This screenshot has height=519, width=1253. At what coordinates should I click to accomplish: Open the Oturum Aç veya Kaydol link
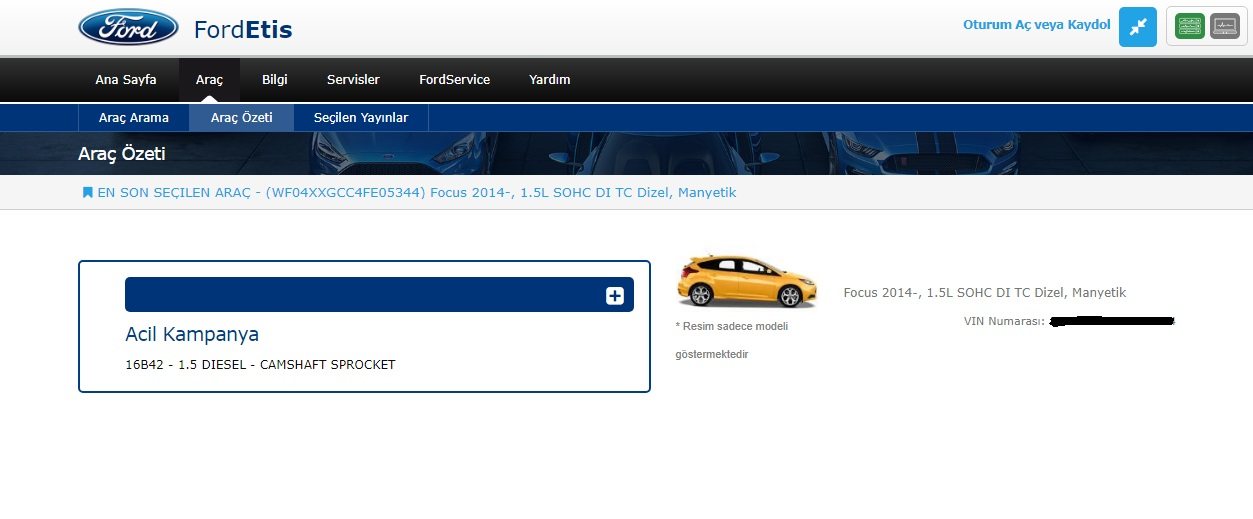click(x=1036, y=25)
